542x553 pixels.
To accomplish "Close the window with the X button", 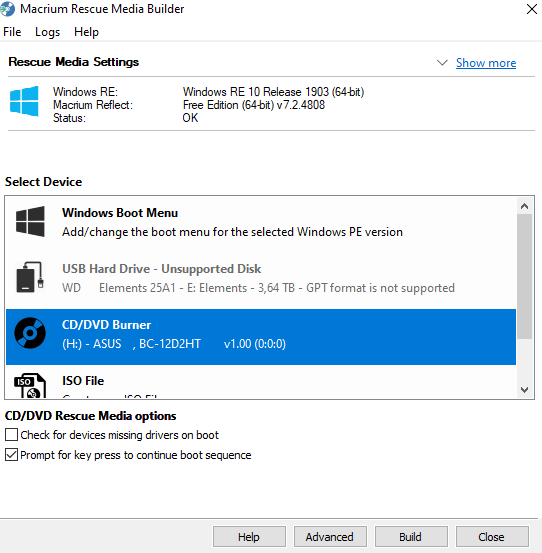I will pos(532,9).
